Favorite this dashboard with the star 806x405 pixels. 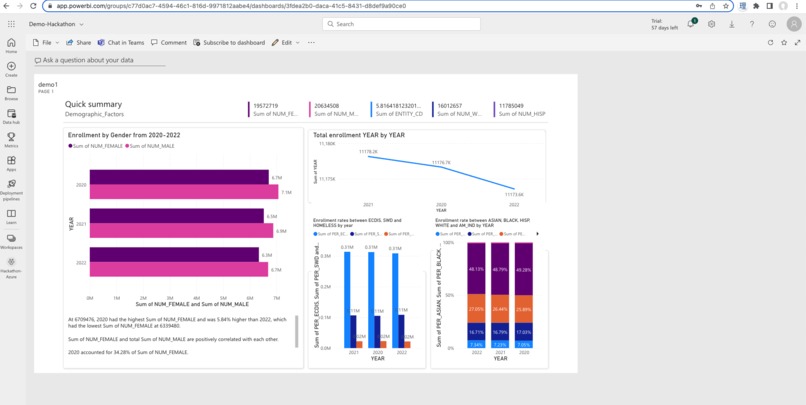[784, 43]
